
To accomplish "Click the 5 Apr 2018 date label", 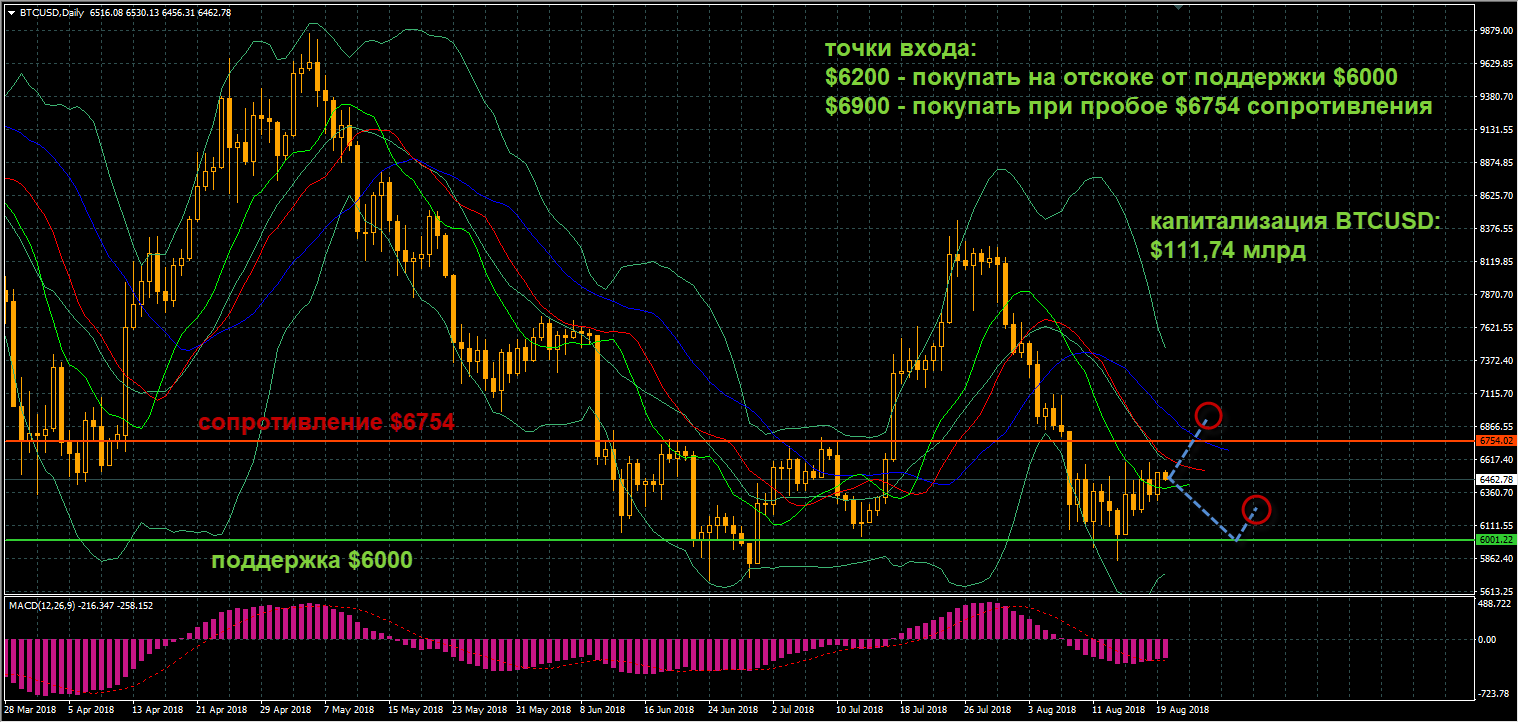I will [x=92, y=710].
